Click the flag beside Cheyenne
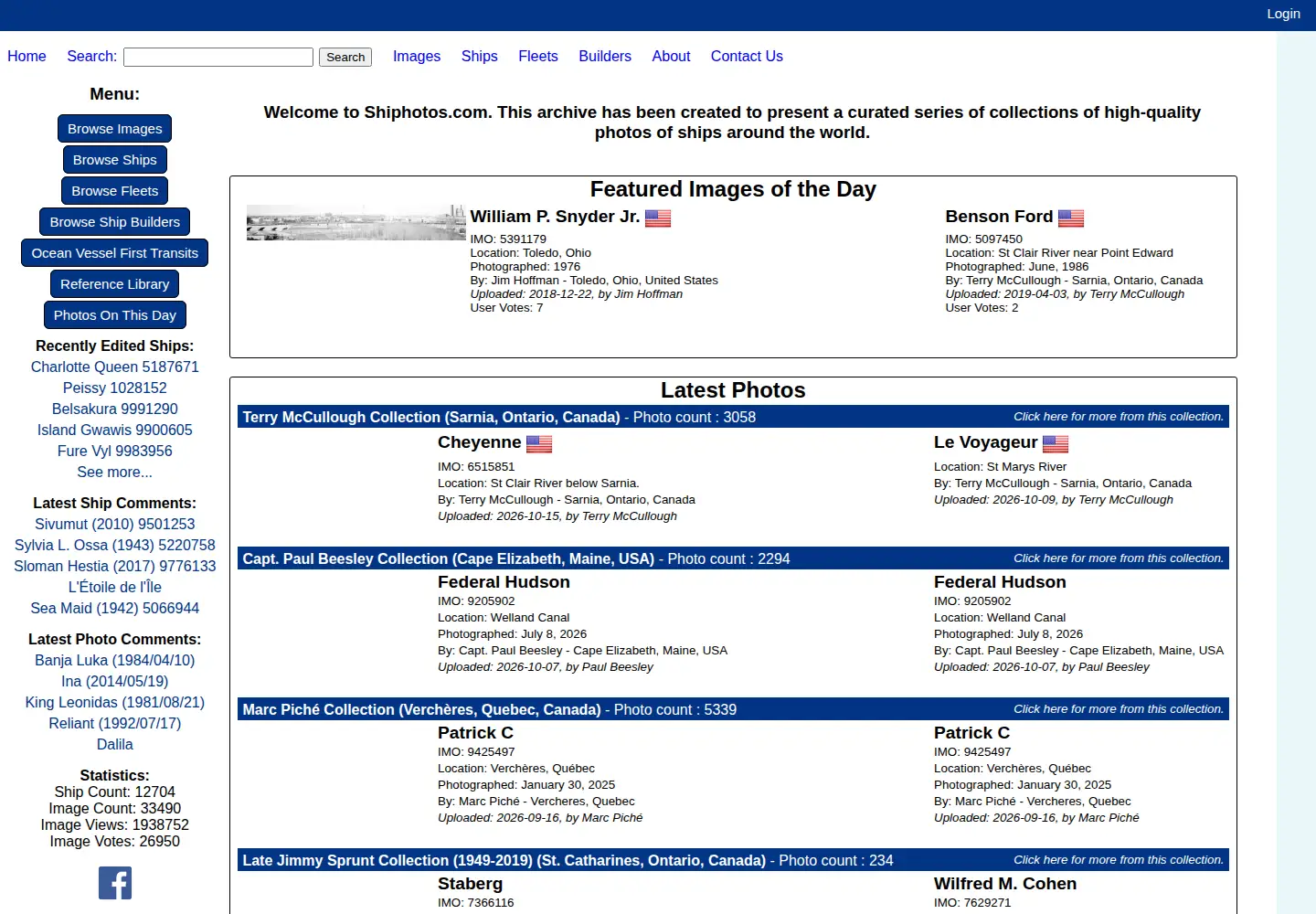 tap(539, 444)
